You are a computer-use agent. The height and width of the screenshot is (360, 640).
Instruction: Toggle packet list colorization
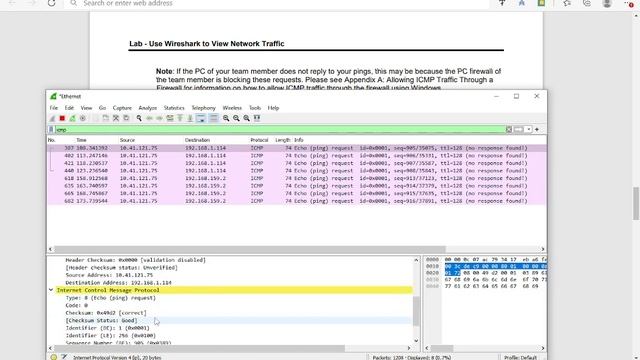click(213, 118)
